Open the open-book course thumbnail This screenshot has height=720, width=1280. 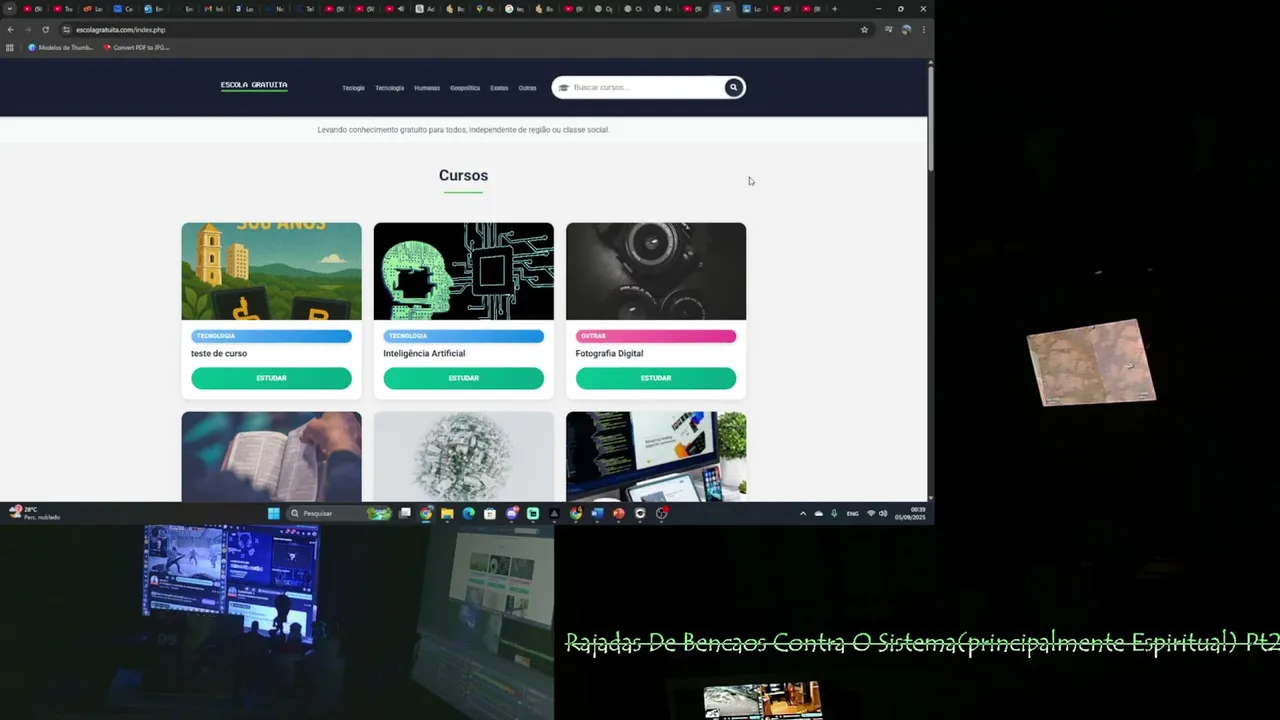[271, 456]
